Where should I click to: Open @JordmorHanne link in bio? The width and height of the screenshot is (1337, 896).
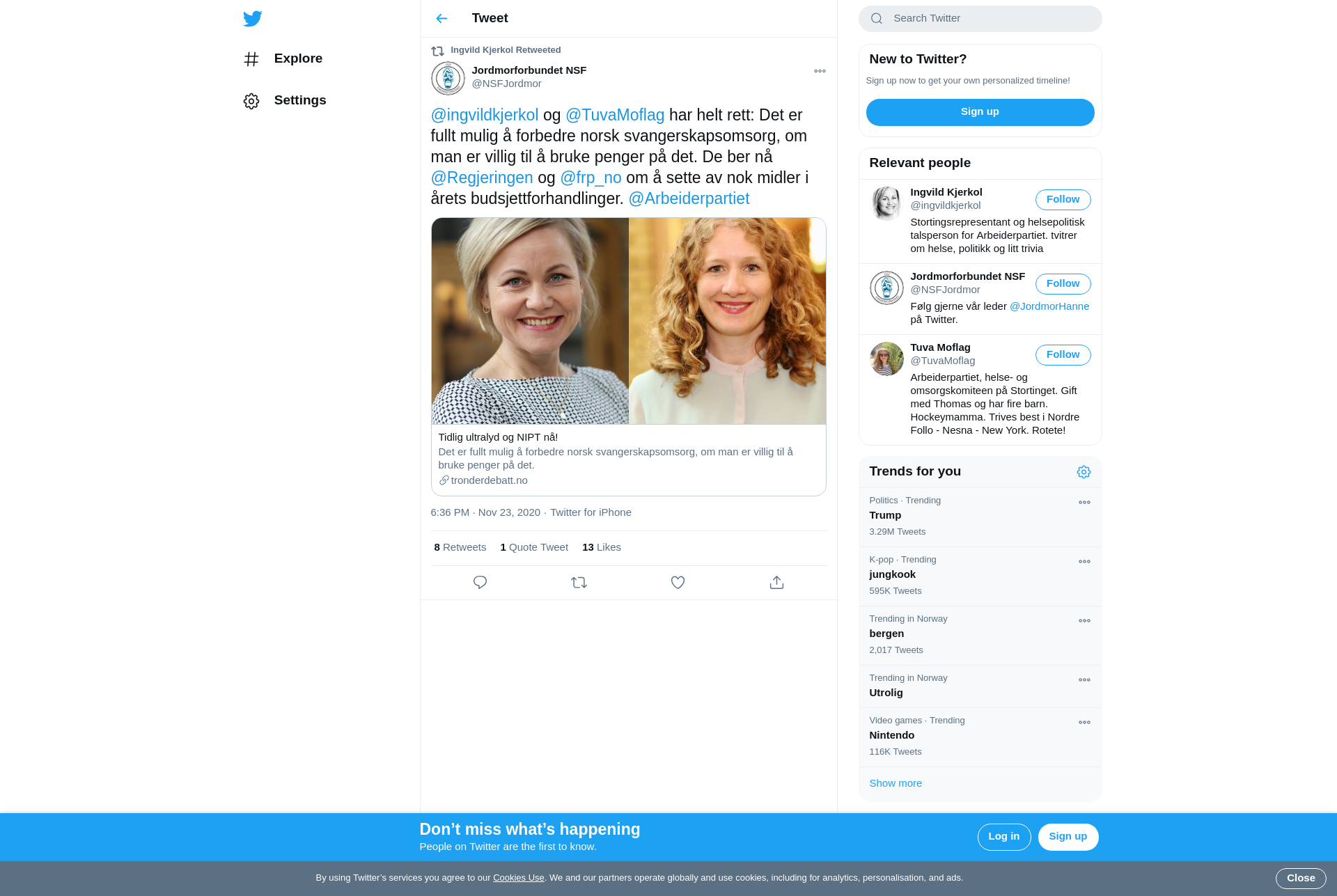click(1049, 306)
